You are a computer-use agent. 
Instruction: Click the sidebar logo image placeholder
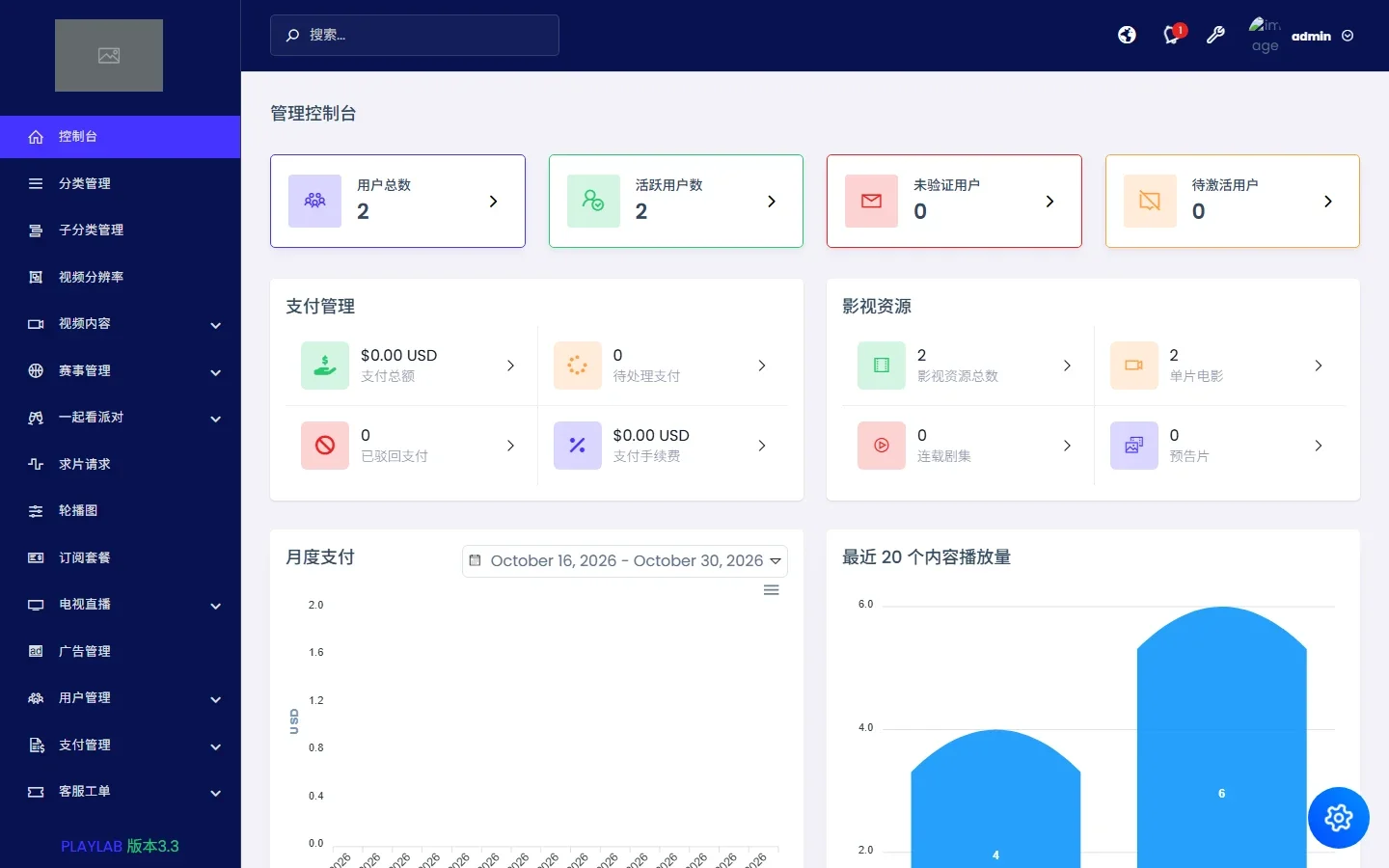point(109,56)
